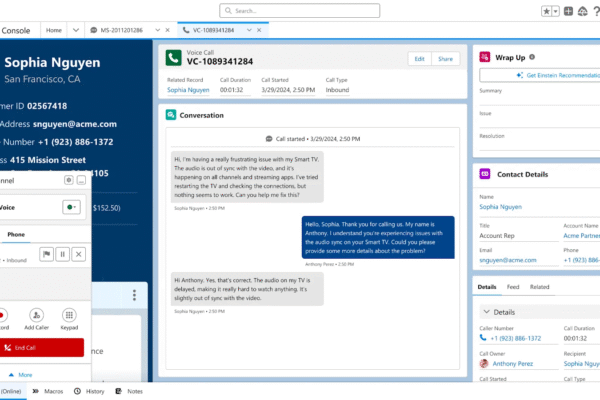
Task: Open the Trailhead guidance icon
Action: click(x=582, y=11)
